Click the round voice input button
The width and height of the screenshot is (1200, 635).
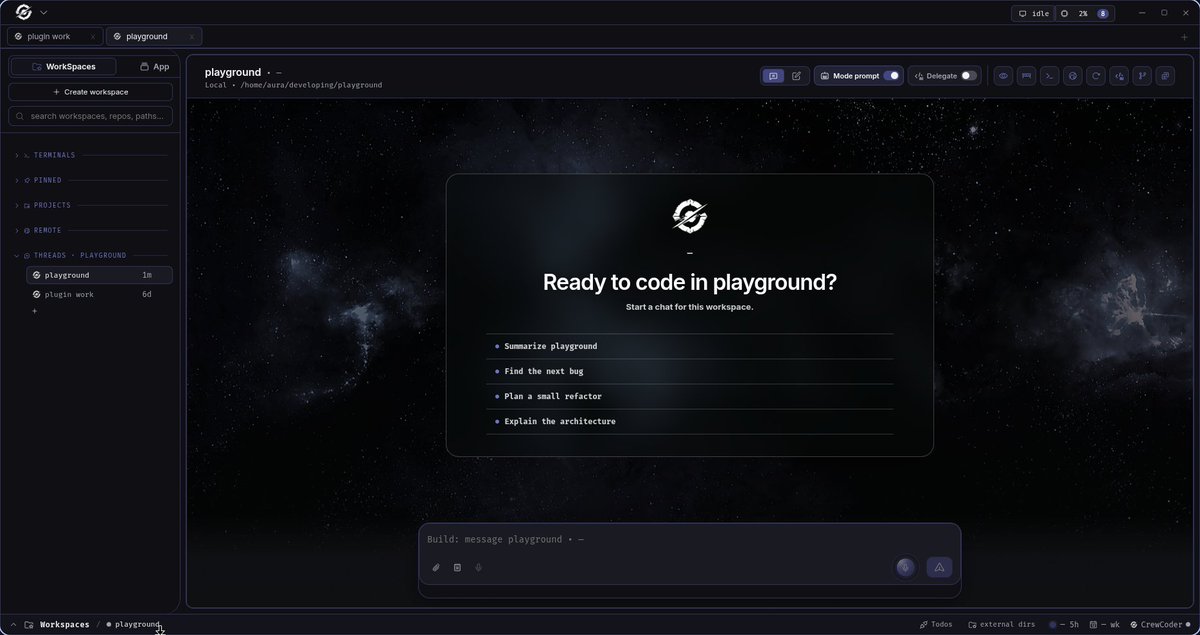[x=906, y=567]
